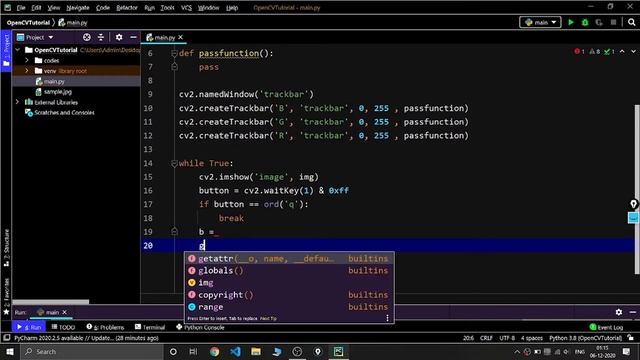
Task: Open sample.jpg in Project tree
Action: [58, 92]
